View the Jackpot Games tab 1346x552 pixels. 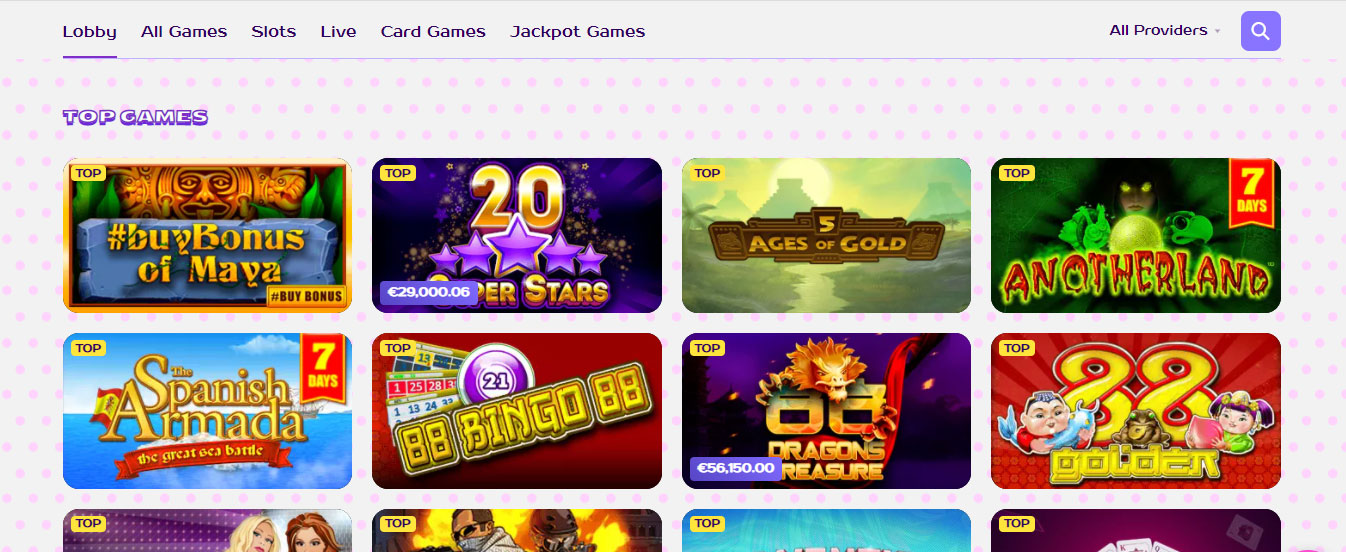tap(578, 31)
